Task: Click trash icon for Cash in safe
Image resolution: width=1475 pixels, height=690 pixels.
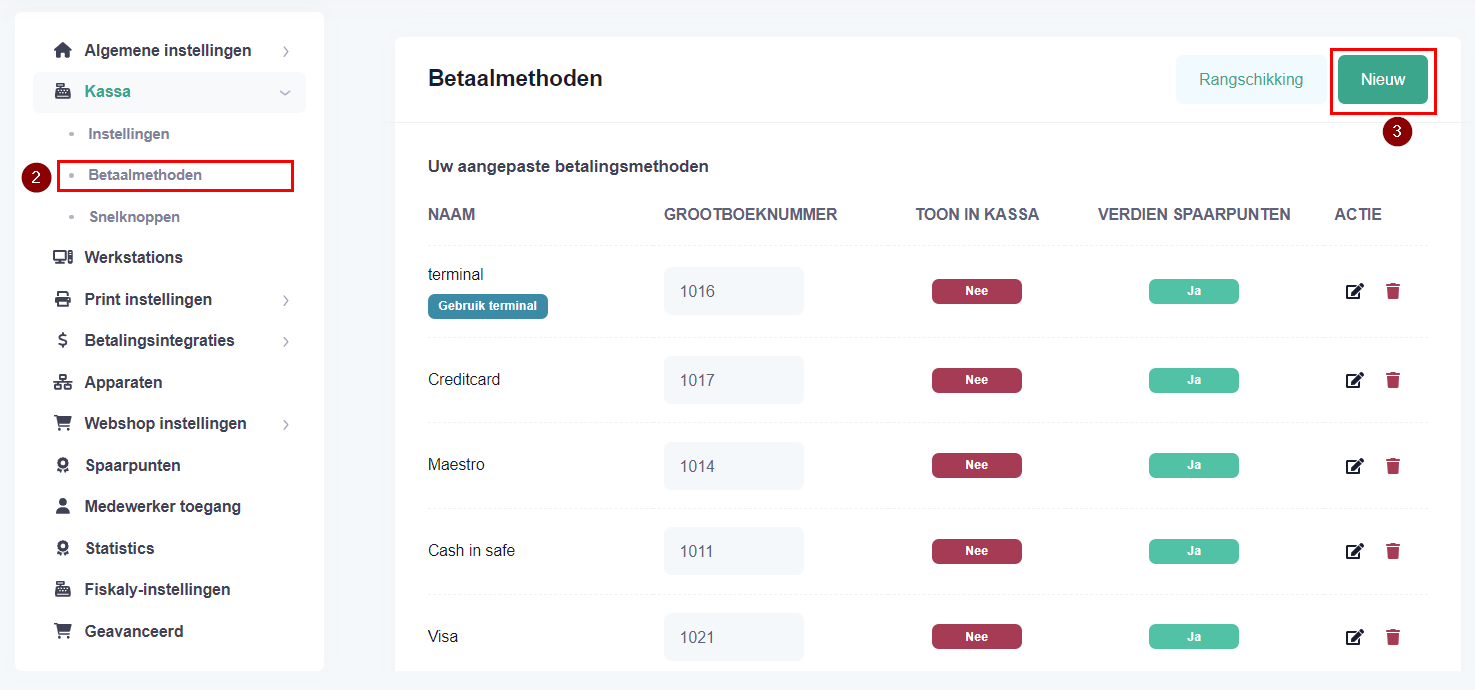Action: 1392,551
